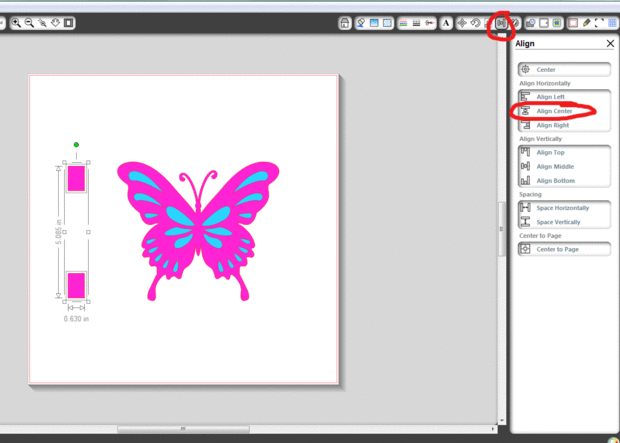Open the Fill Gradient panel icon
The image size is (620, 443).
(x=374, y=23)
